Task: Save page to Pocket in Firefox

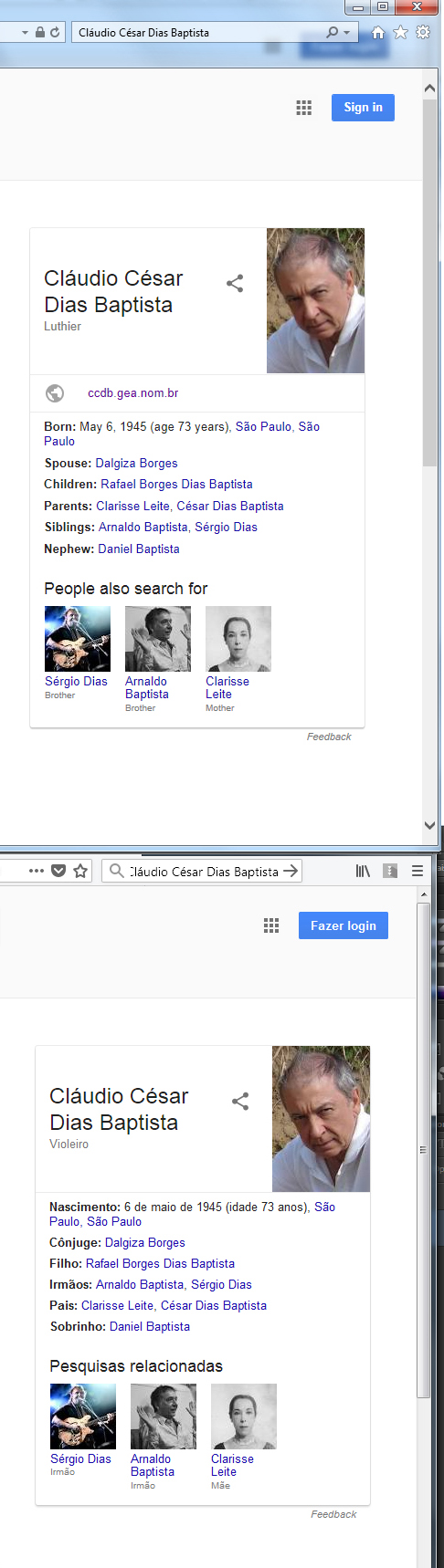Action: [58, 871]
